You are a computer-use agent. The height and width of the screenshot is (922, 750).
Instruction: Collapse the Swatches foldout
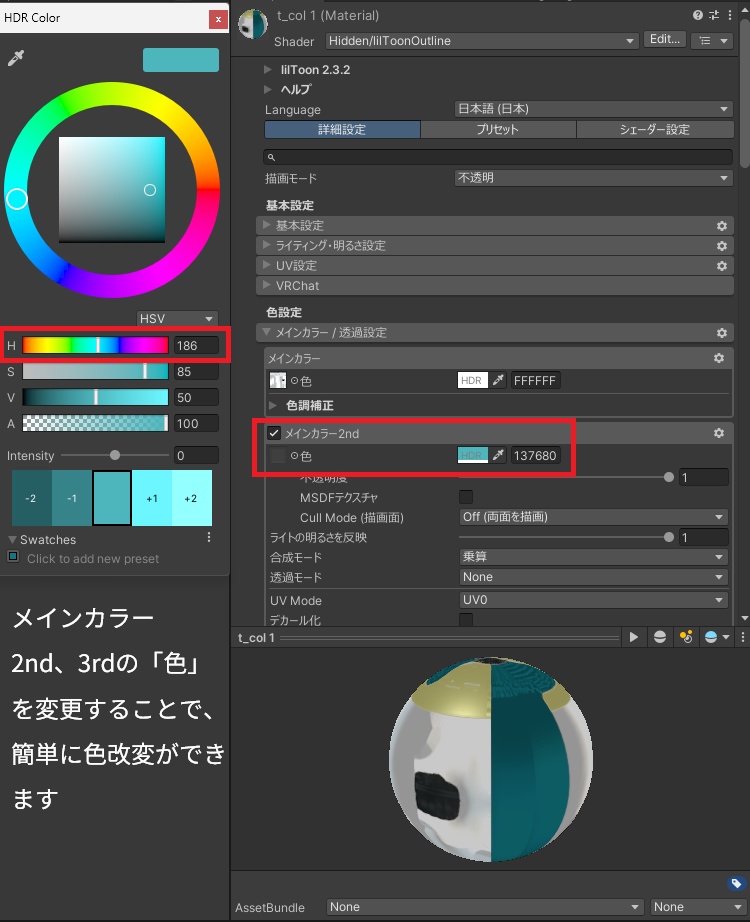coord(12,539)
